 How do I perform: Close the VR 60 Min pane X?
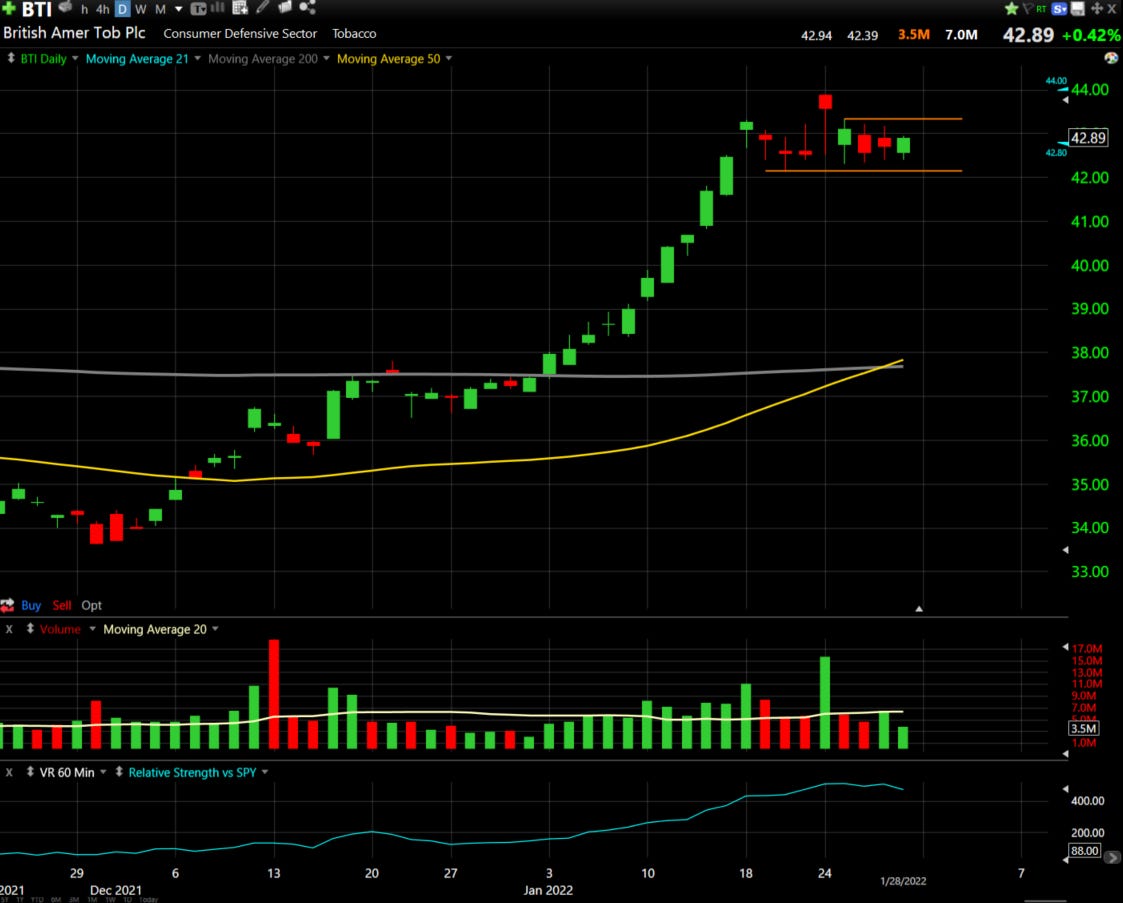coord(9,773)
